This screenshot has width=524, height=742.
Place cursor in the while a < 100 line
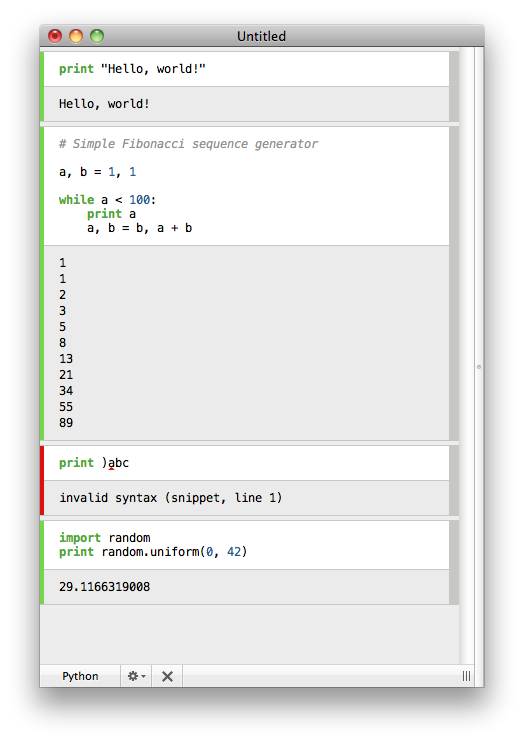pyautogui.click(x=107, y=200)
